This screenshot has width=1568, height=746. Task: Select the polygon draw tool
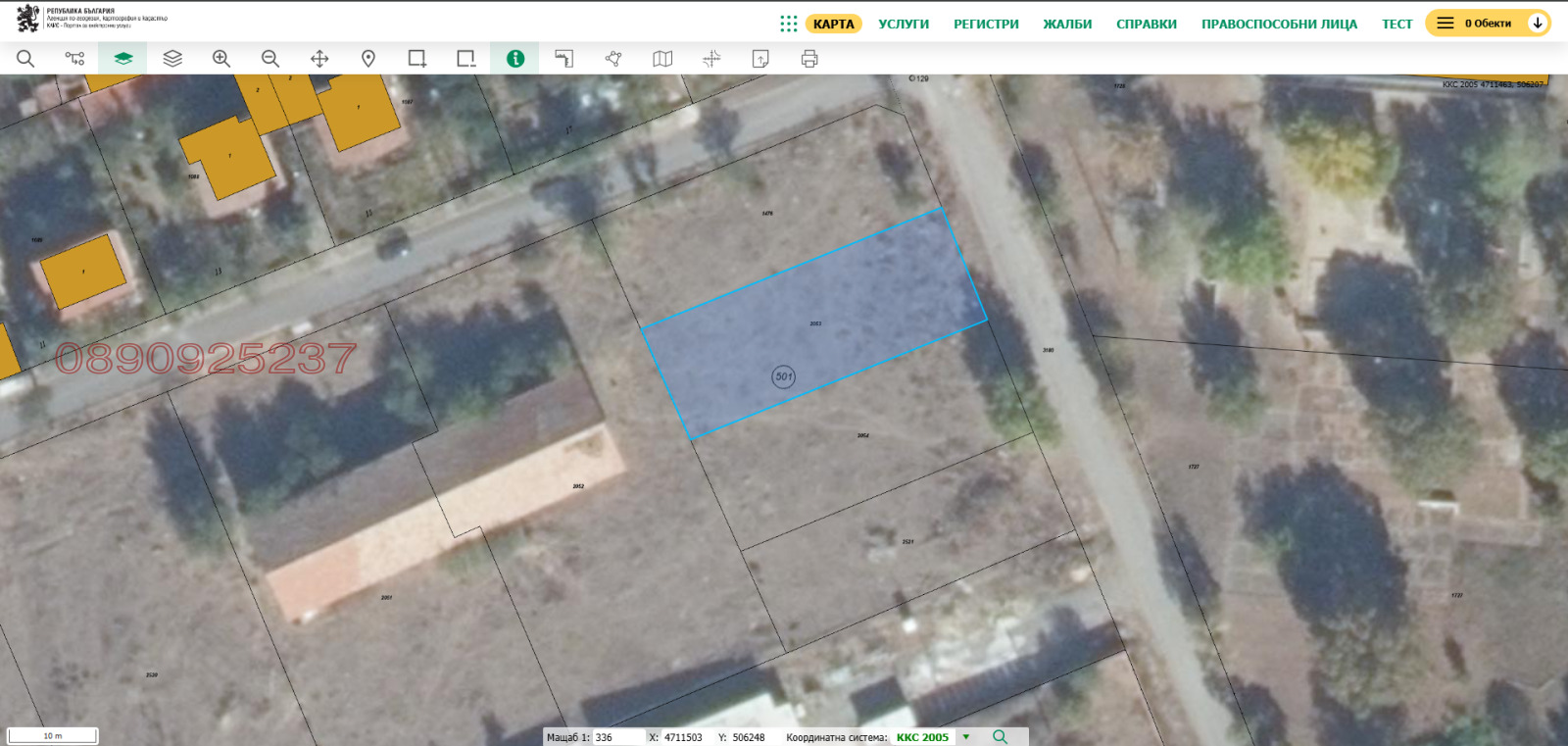click(613, 59)
